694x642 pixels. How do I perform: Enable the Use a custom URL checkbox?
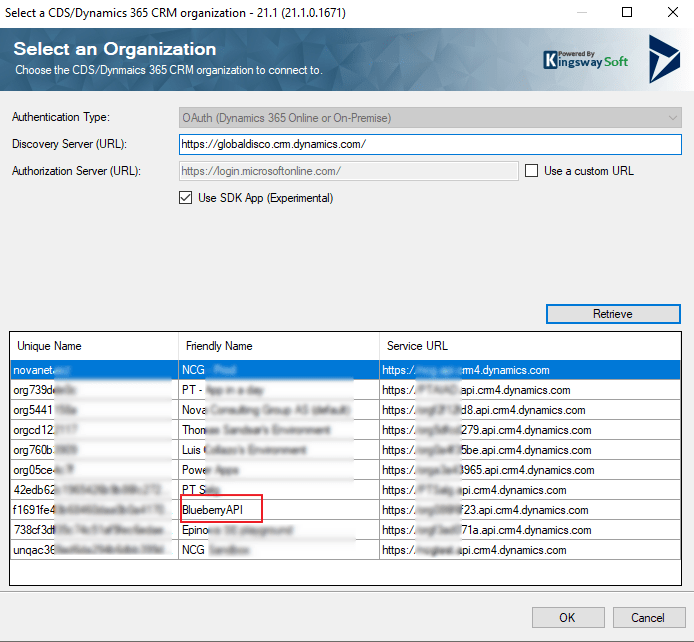click(x=532, y=171)
